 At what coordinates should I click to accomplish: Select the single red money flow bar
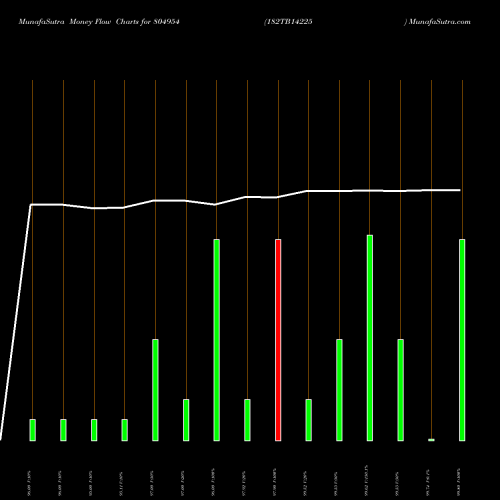pos(278,340)
